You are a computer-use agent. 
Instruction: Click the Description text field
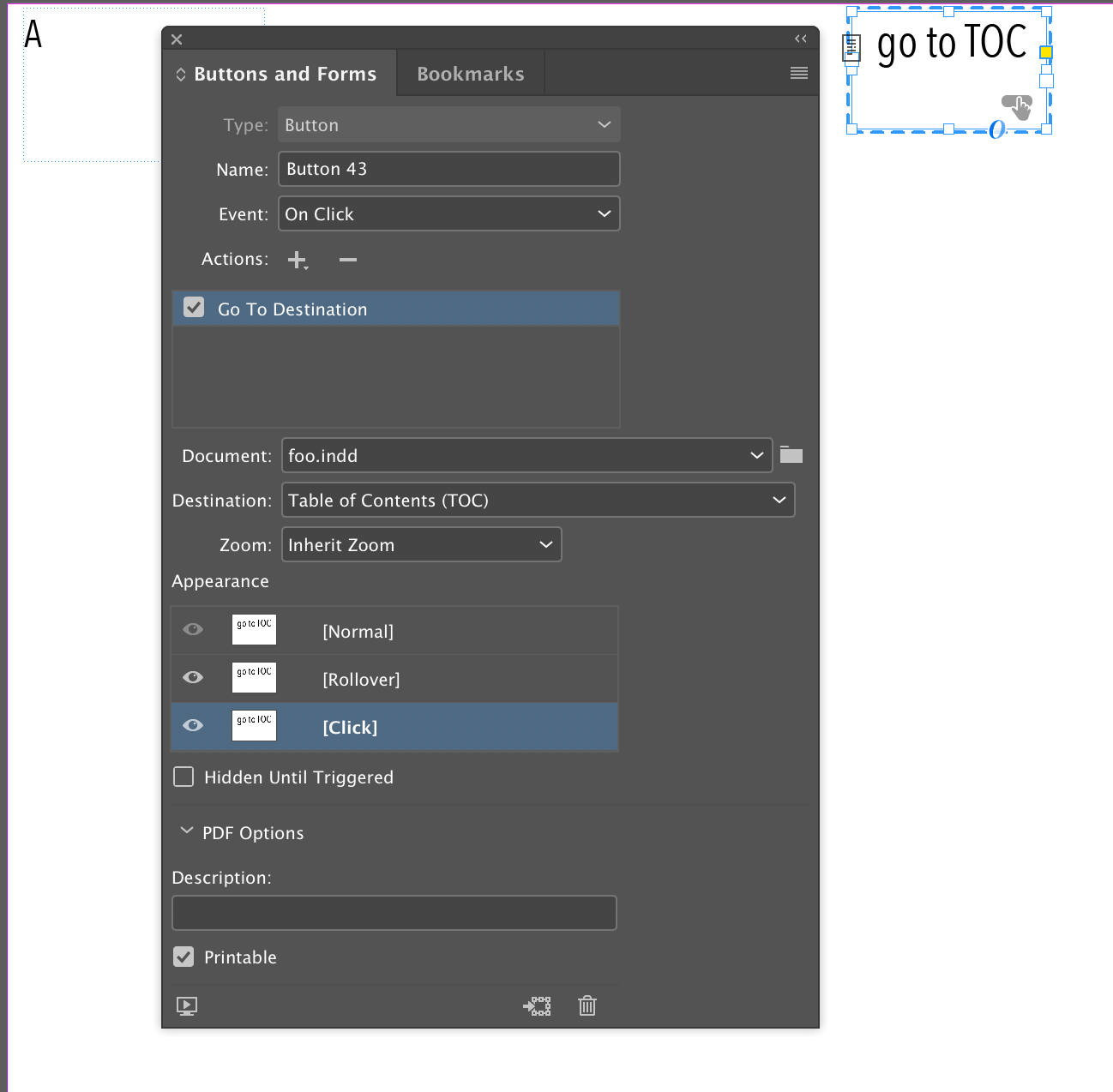coord(394,913)
